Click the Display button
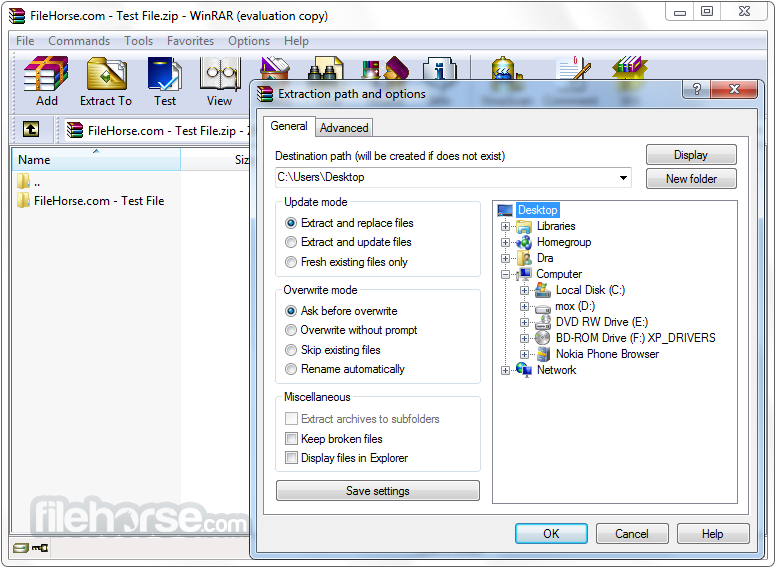The height and width of the screenshot is (568, 776). 691,155
